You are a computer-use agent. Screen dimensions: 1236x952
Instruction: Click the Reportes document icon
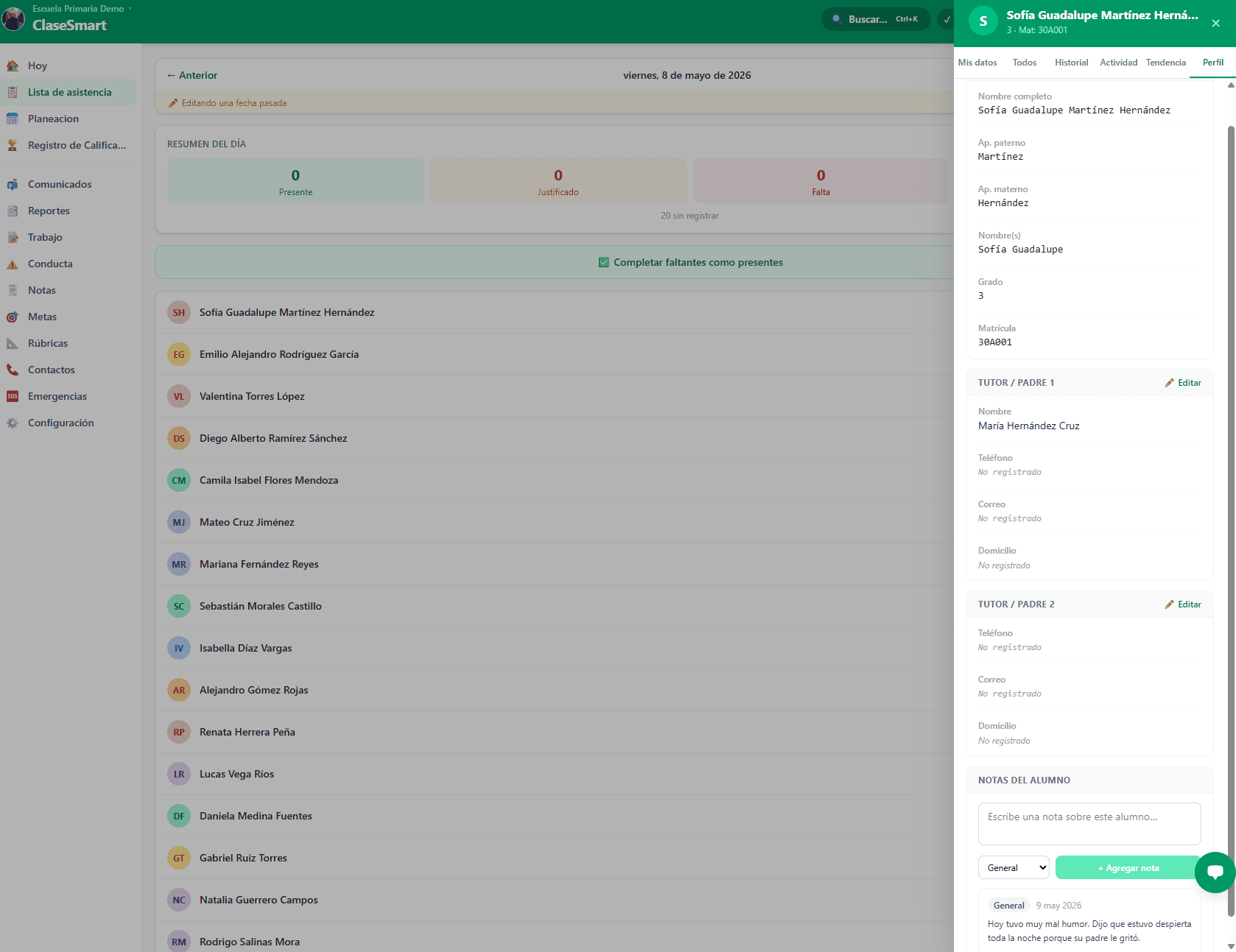point(13,211)
